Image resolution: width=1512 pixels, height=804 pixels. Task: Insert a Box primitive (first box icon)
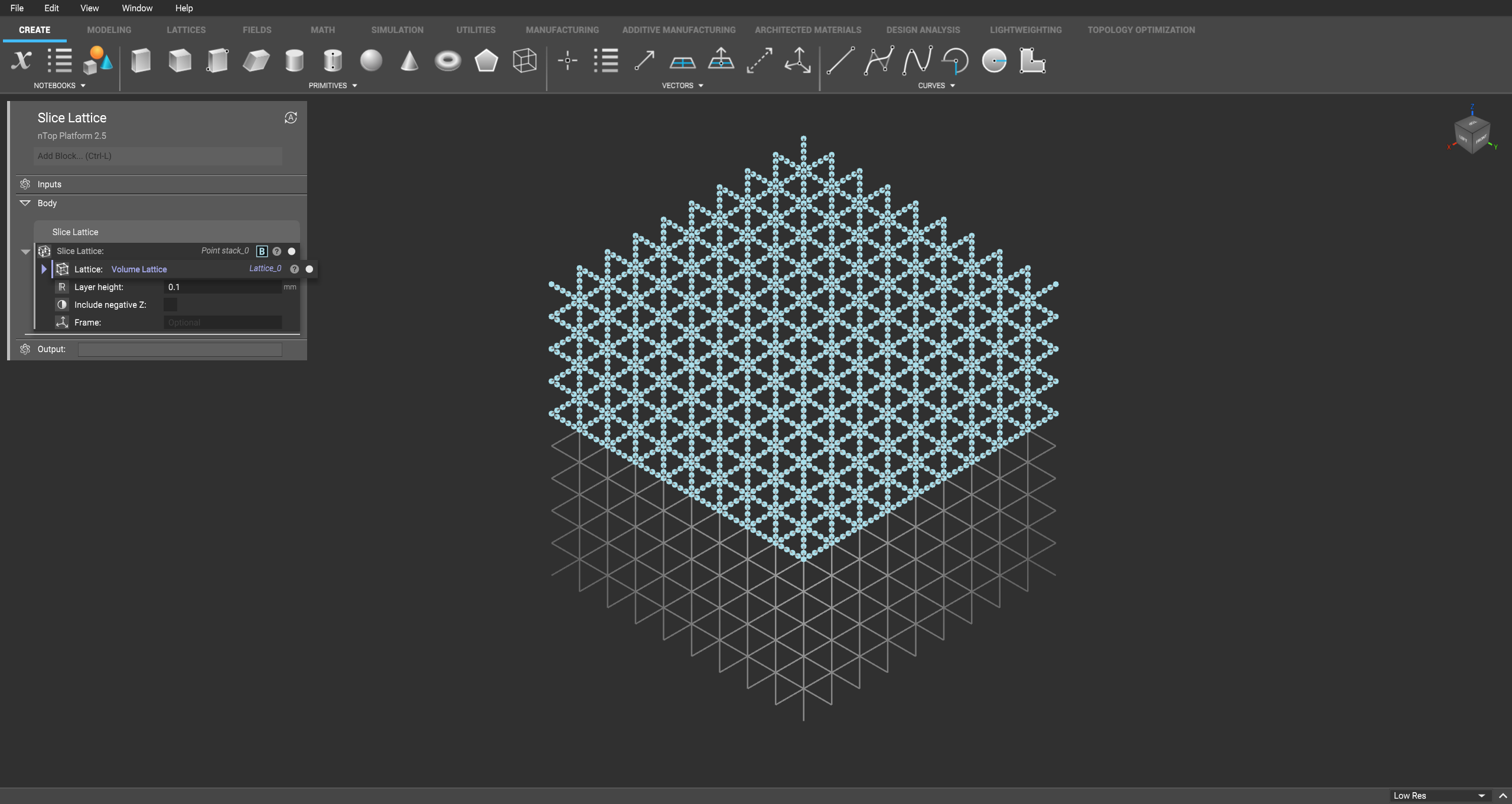141,60
